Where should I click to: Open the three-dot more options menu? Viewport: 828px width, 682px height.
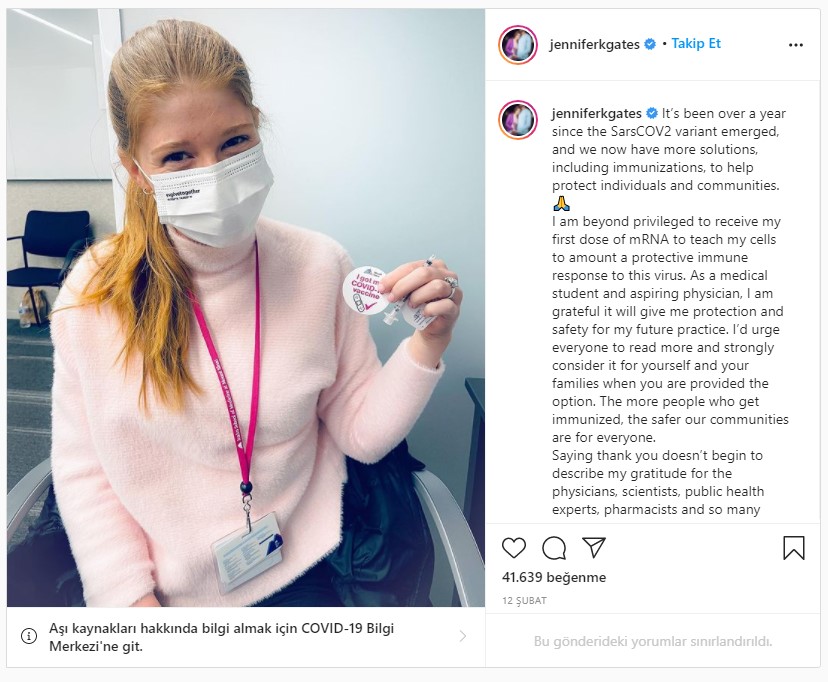[x=796, y=45]
